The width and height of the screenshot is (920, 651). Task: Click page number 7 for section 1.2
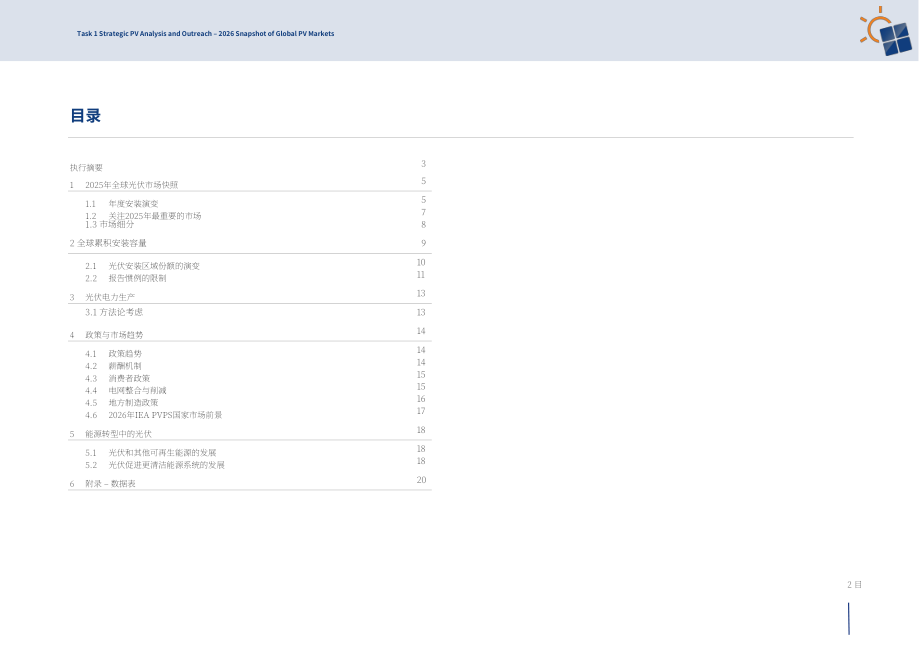coord(424,212)
